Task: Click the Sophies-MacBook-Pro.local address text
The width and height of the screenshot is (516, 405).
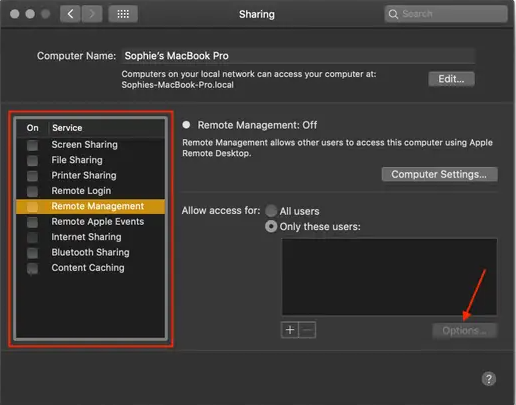Action: [177, 85]
